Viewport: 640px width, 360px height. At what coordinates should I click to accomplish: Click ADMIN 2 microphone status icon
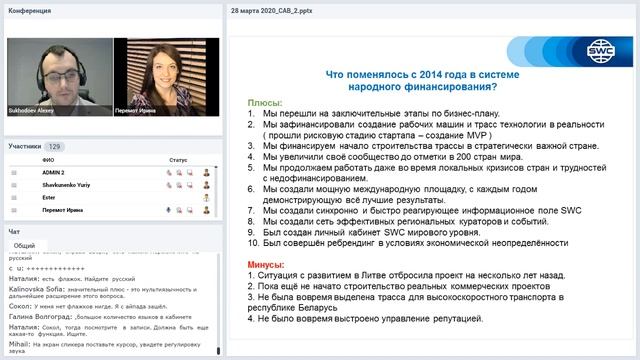[169, 173]
